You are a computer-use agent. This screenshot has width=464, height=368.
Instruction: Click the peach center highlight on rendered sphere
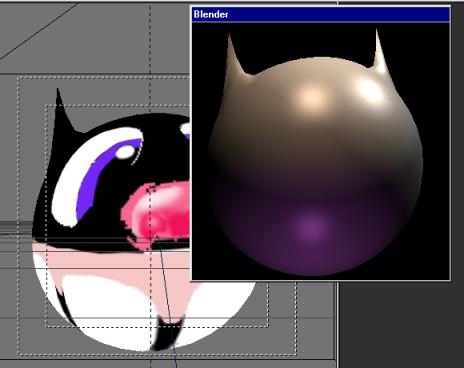point(312,98)
